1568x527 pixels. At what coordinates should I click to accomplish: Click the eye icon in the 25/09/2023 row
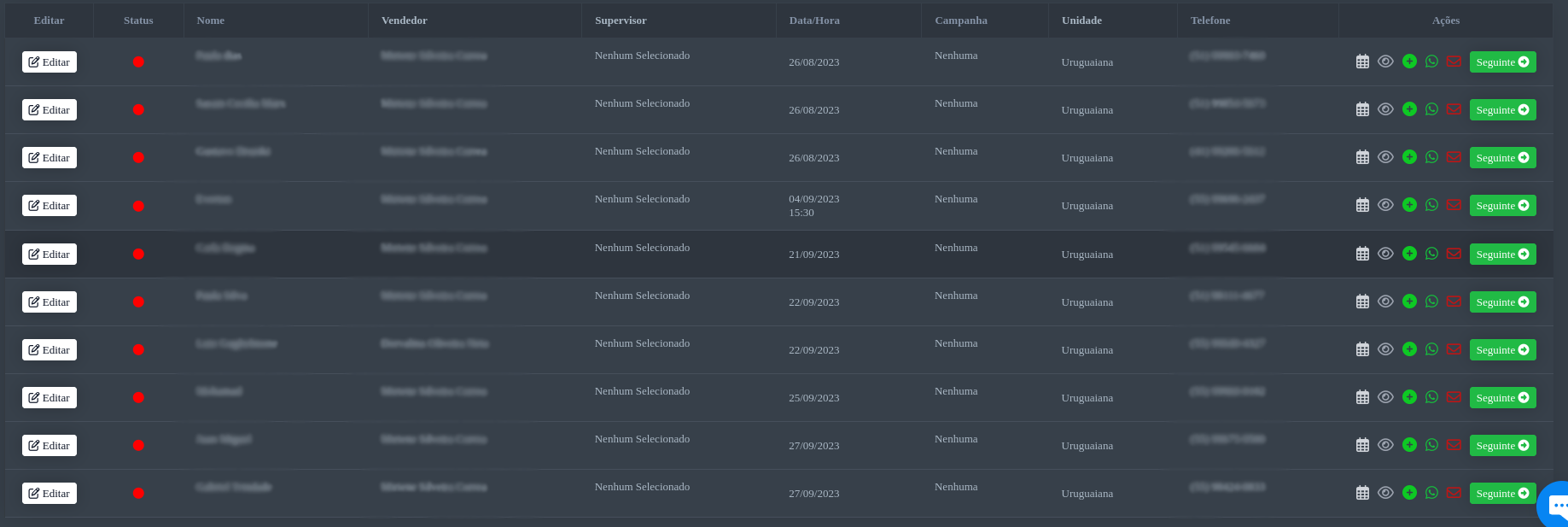click(1385, 397)
